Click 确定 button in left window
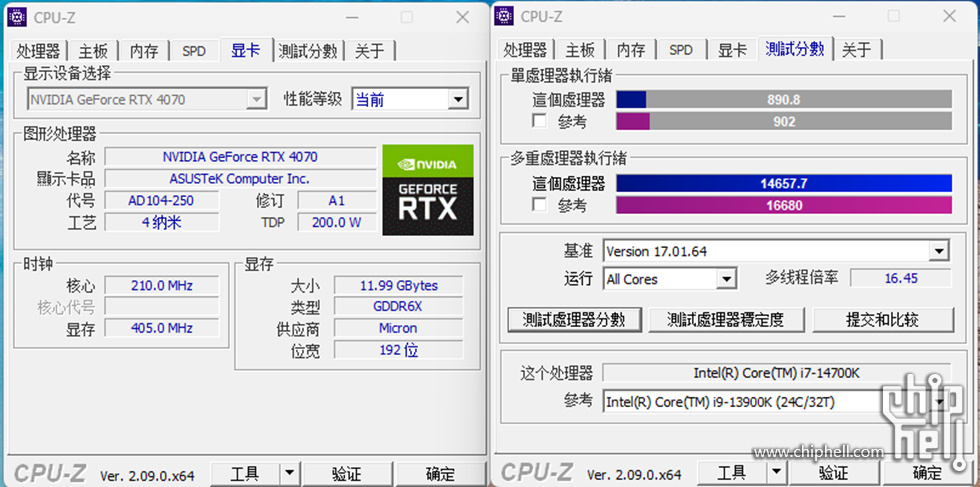This screenshot has height=487, width=980. [440, 473]
